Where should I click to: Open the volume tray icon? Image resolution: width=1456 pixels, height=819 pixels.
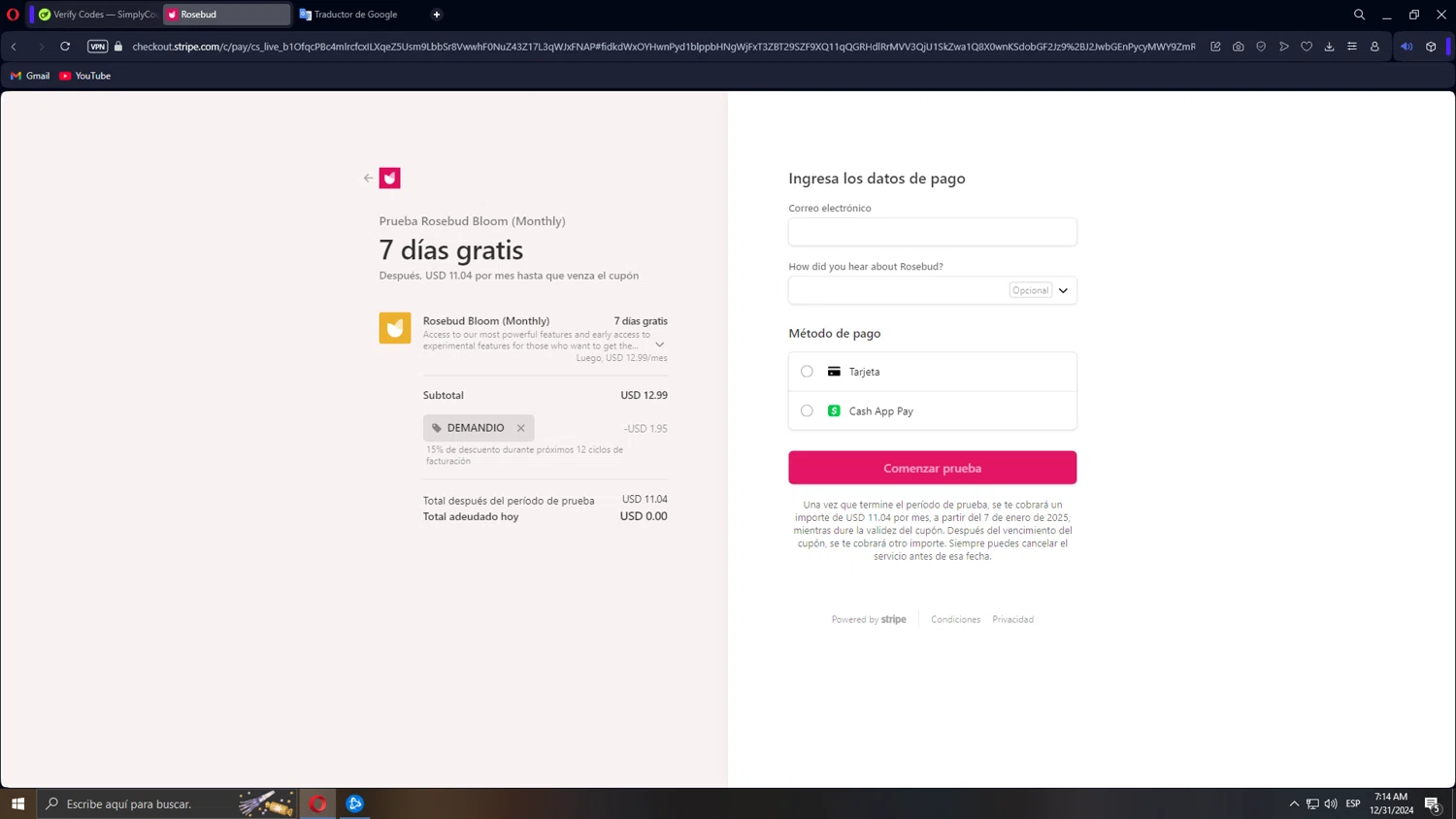[1331, 803]
